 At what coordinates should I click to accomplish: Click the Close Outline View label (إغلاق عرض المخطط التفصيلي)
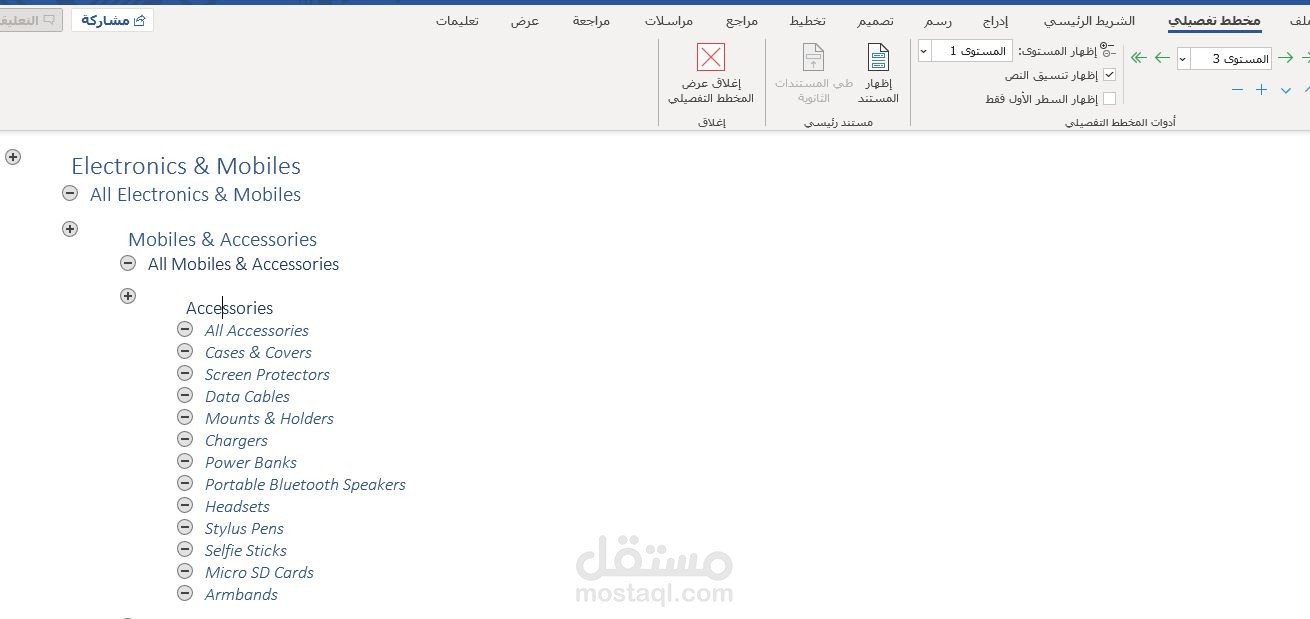click(710, 91)
